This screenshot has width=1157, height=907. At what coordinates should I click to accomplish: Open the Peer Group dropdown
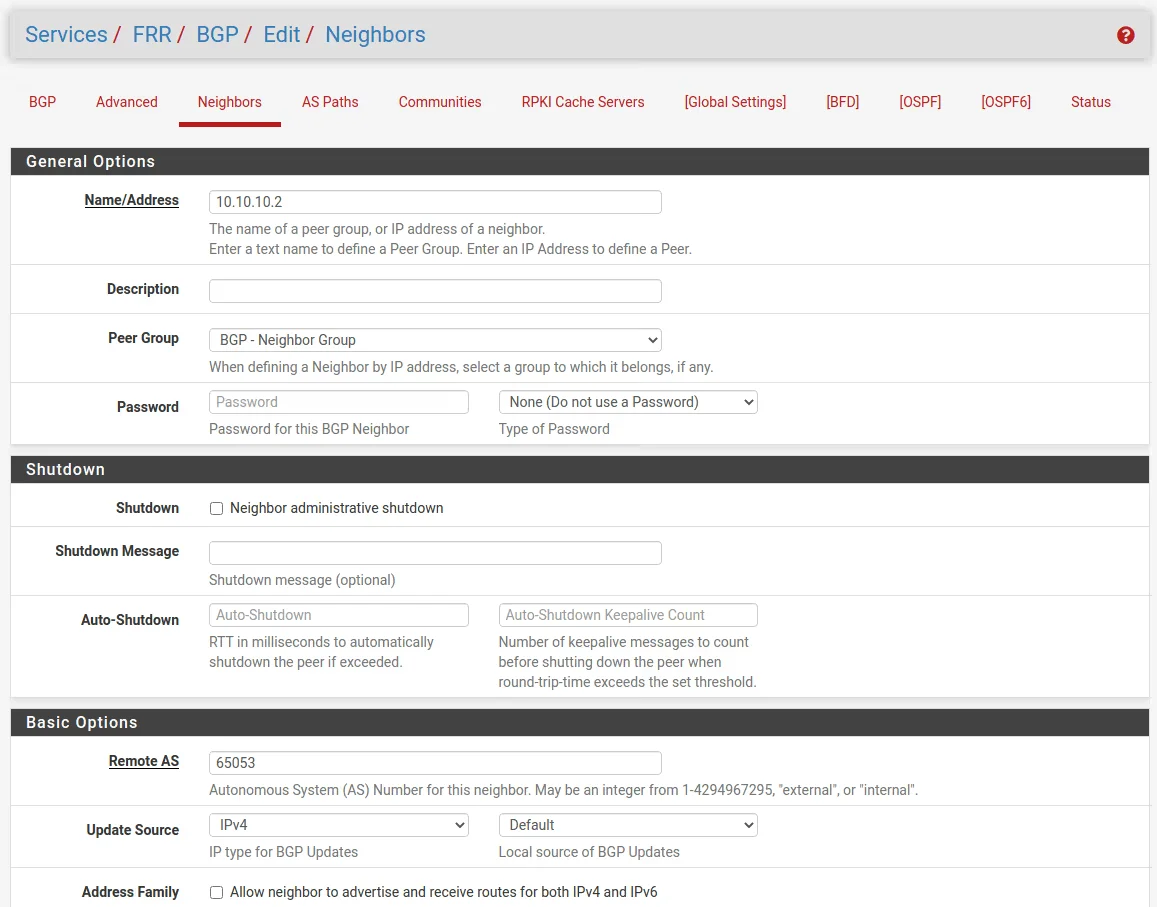[x=435, y=340]
